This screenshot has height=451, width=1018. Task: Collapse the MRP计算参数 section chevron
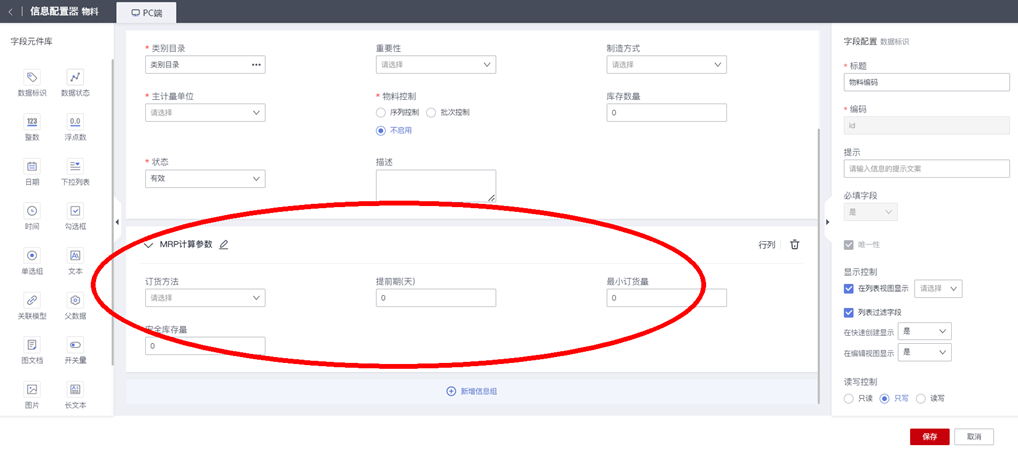[149, 244]
